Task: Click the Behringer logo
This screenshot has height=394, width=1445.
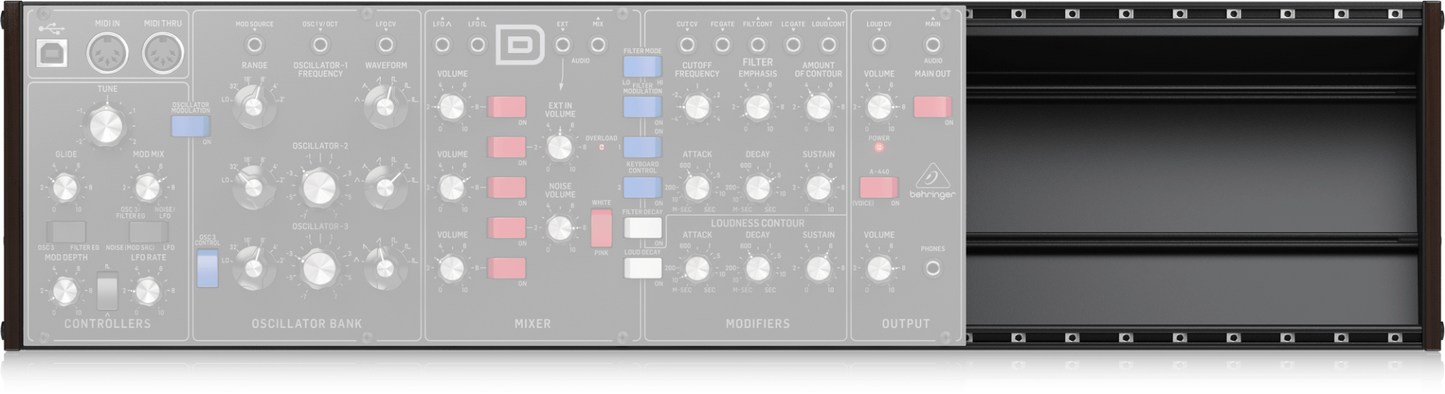Action: point(933,180)
